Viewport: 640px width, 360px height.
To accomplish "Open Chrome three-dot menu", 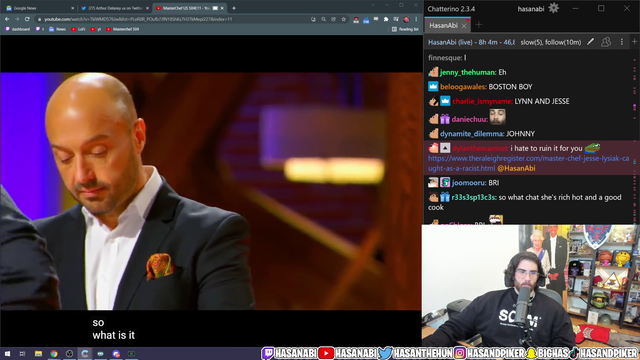I will click(416, 19).
